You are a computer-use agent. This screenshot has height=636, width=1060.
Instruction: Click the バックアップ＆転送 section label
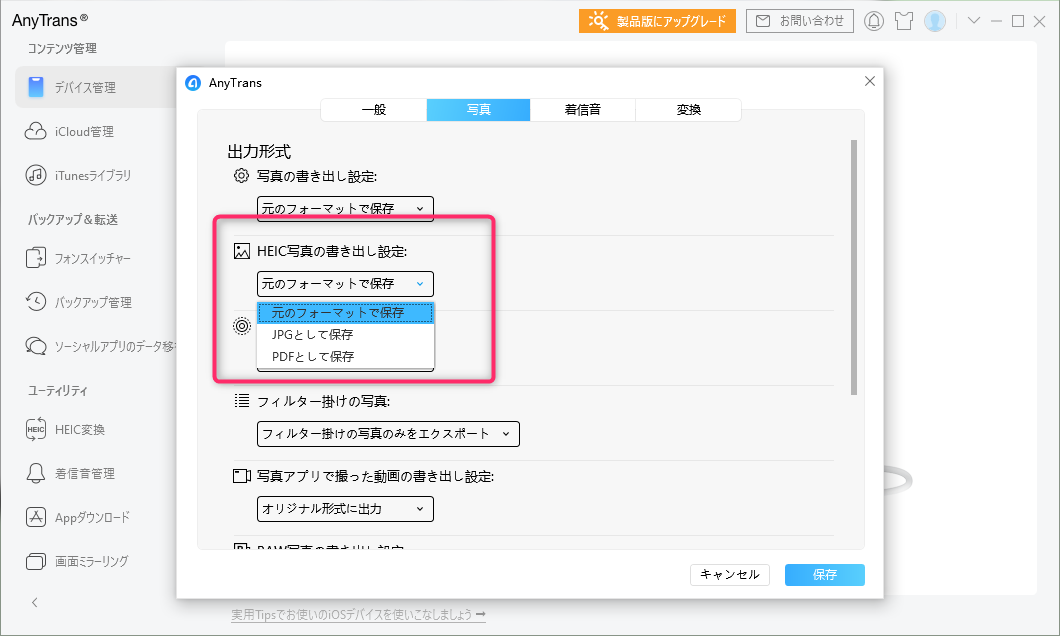73,219
